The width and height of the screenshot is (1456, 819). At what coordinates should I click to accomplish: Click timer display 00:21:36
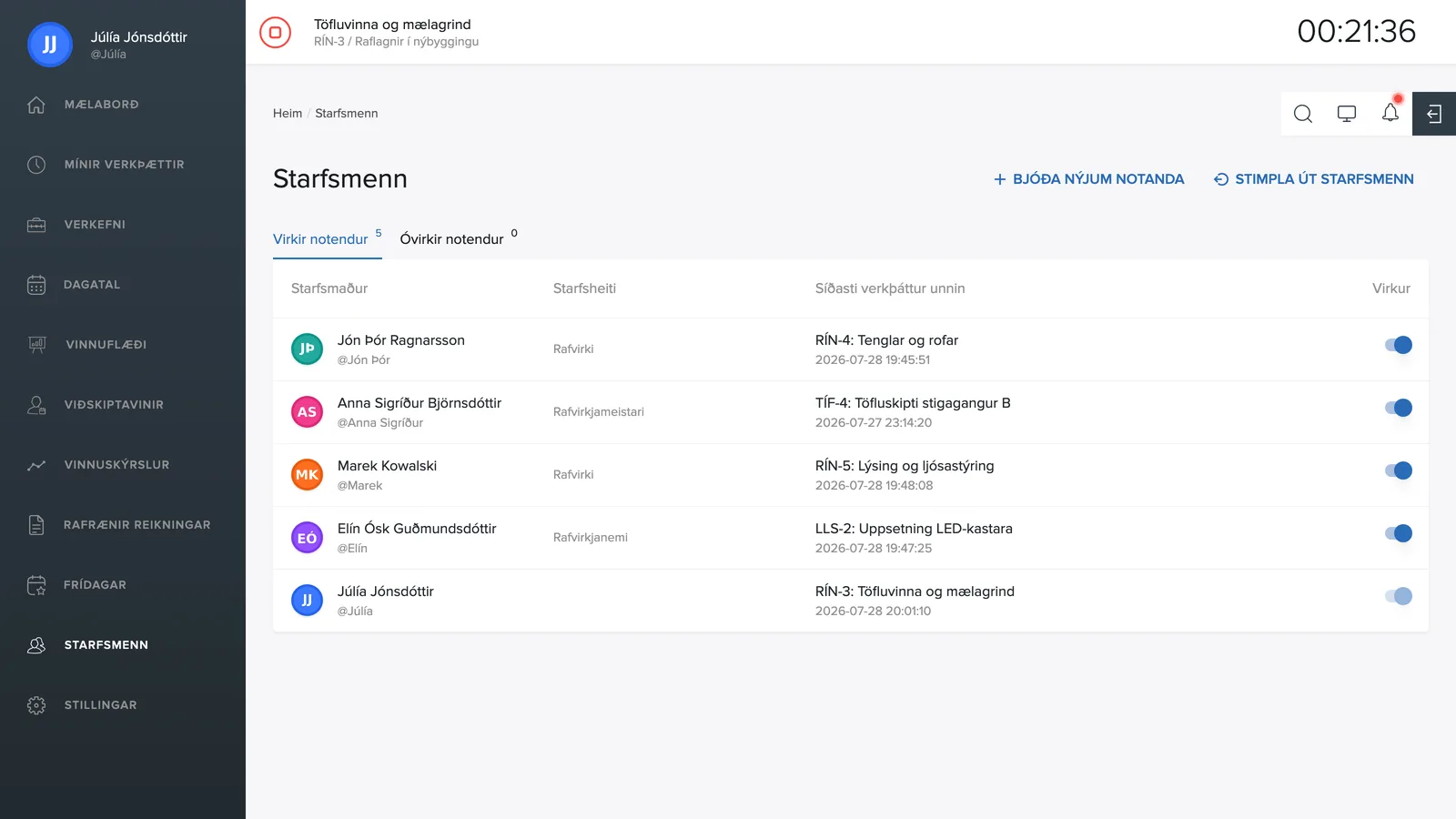click(1356, 32)
